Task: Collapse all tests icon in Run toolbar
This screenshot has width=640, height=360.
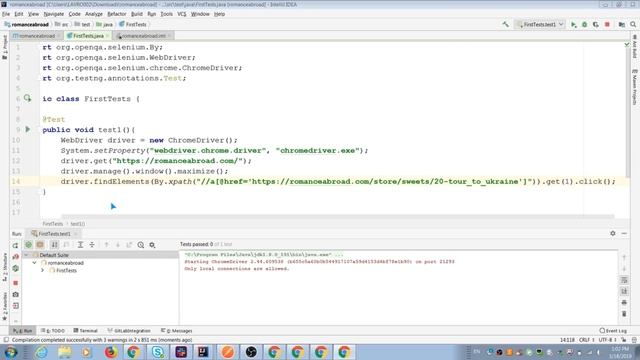Action: tap(92, 245)
